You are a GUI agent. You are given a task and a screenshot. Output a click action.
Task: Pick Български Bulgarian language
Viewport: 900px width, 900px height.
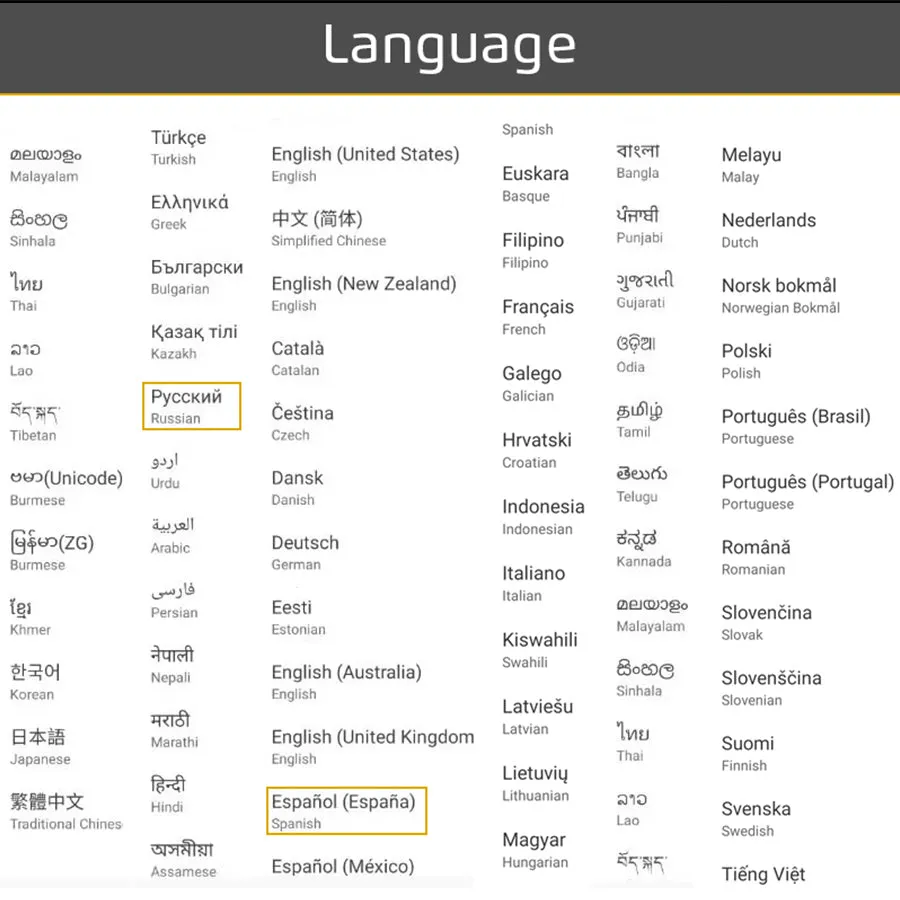coord(197,277)
